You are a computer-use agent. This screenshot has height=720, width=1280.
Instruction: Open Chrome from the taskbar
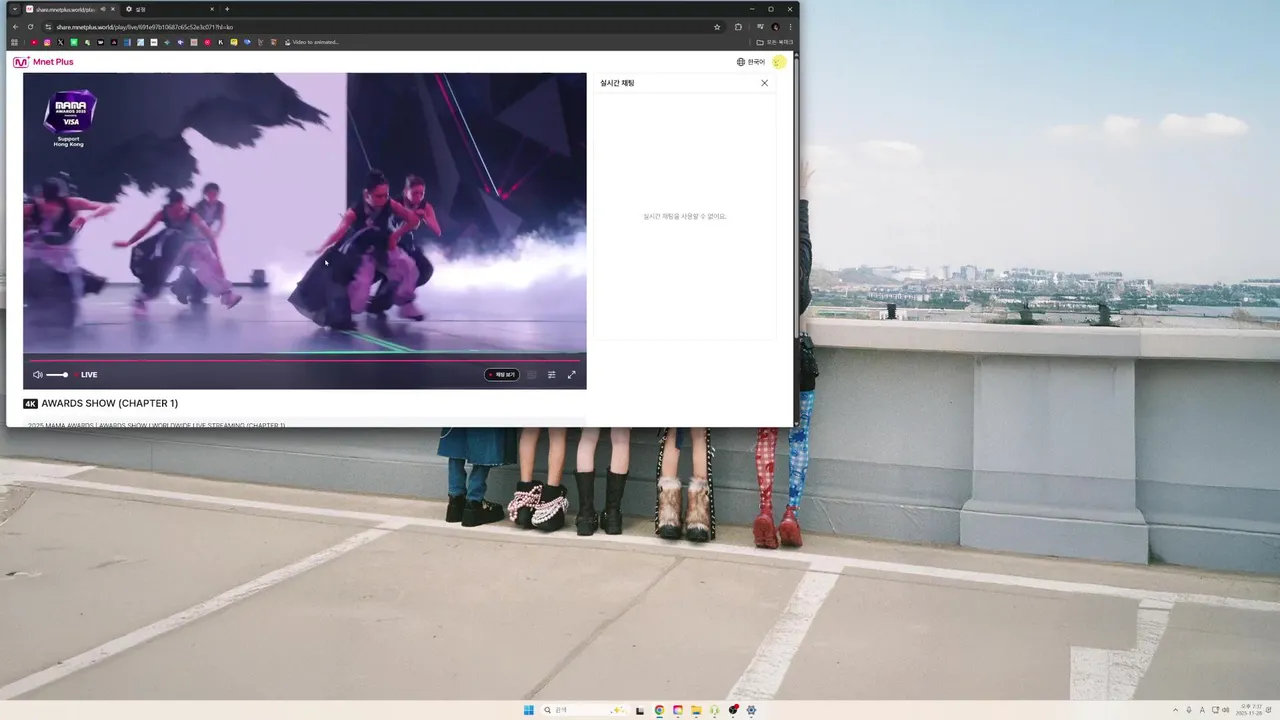coord(659,710)
